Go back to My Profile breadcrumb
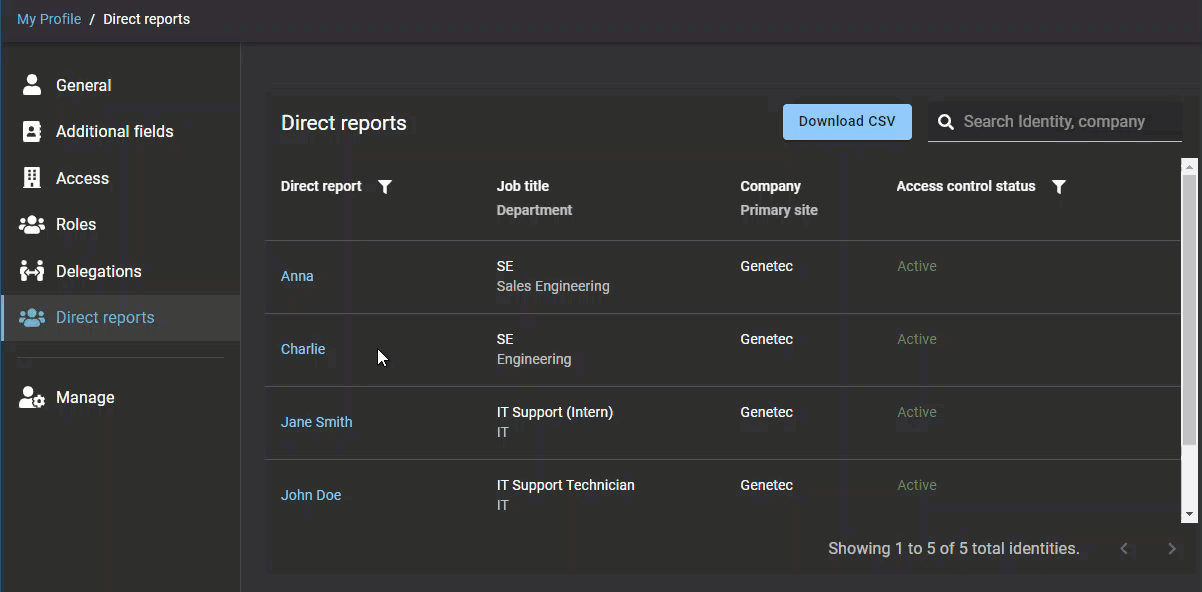 coord(49,19)
